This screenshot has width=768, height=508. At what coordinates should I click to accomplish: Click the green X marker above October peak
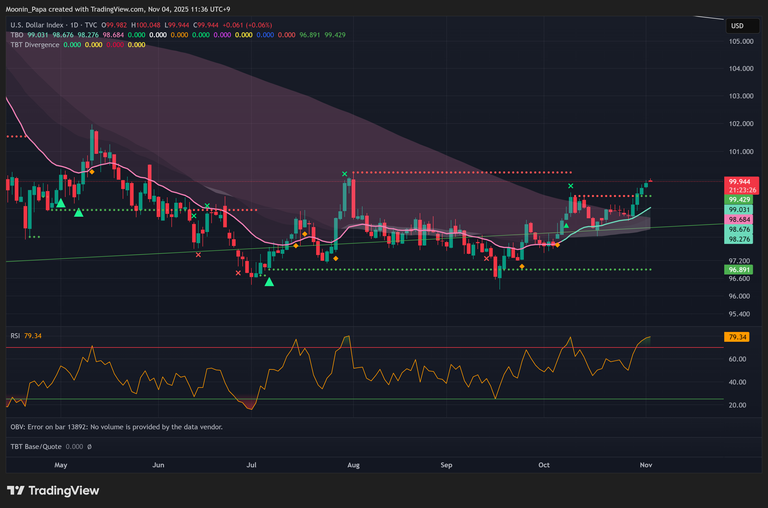(x=571, y=187)
